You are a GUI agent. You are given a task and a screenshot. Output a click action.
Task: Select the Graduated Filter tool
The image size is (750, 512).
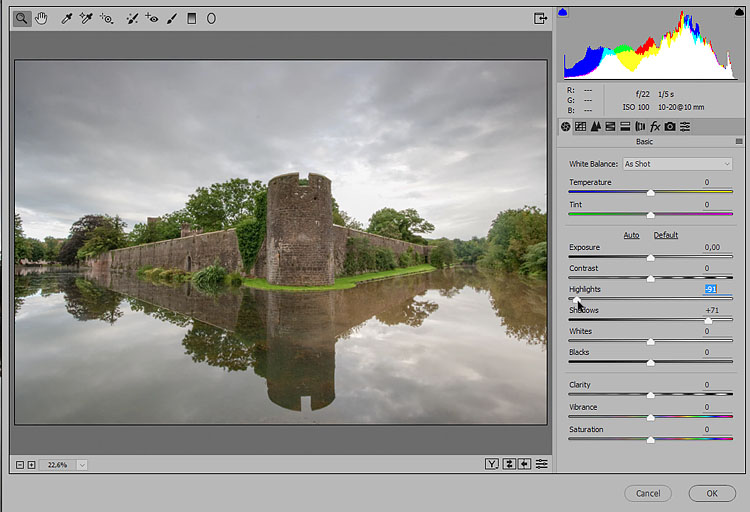[x=191, y=18]
